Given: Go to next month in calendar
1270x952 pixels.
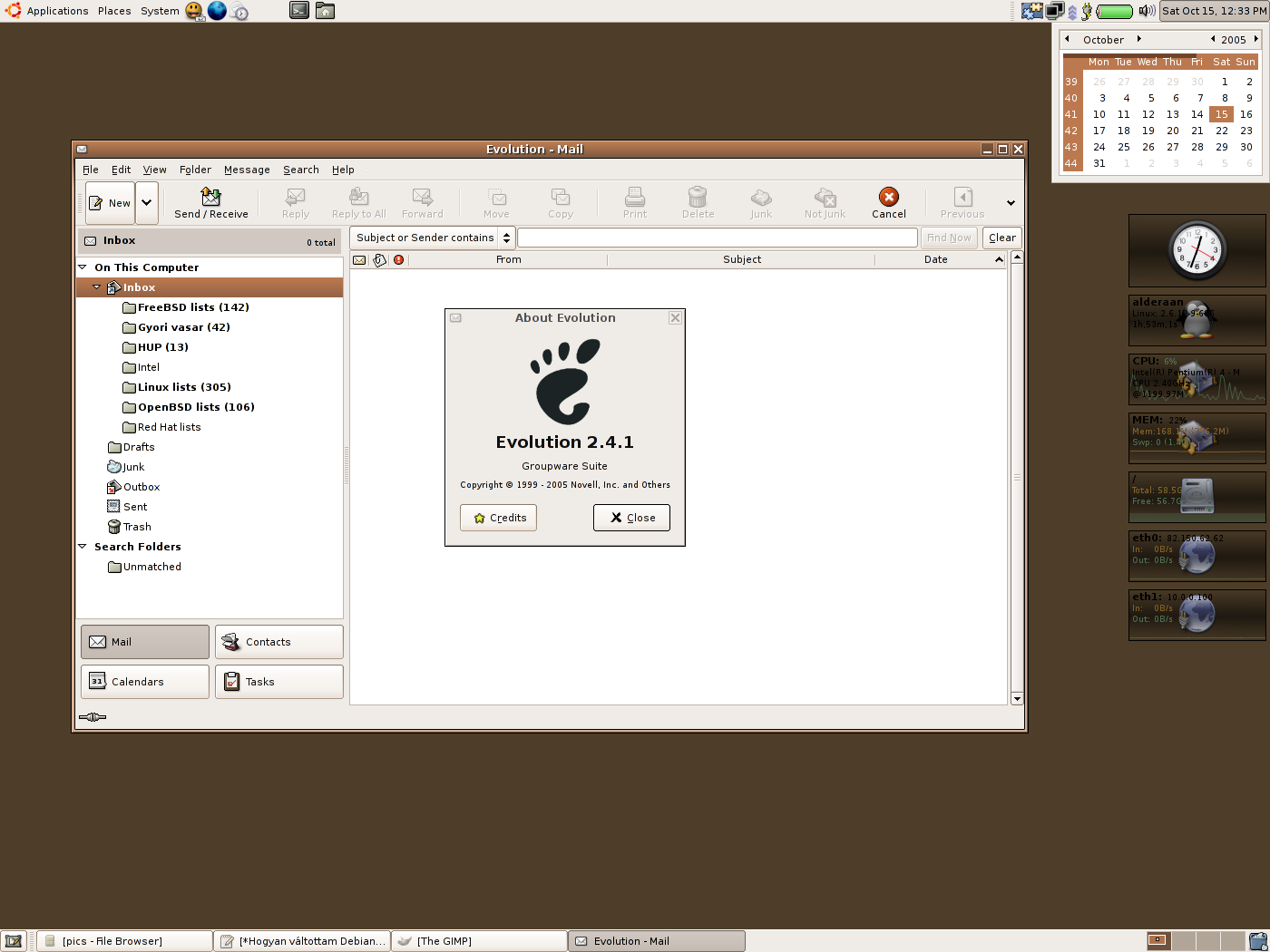Looking at the screenshot, I should [x=1139, y=39].
